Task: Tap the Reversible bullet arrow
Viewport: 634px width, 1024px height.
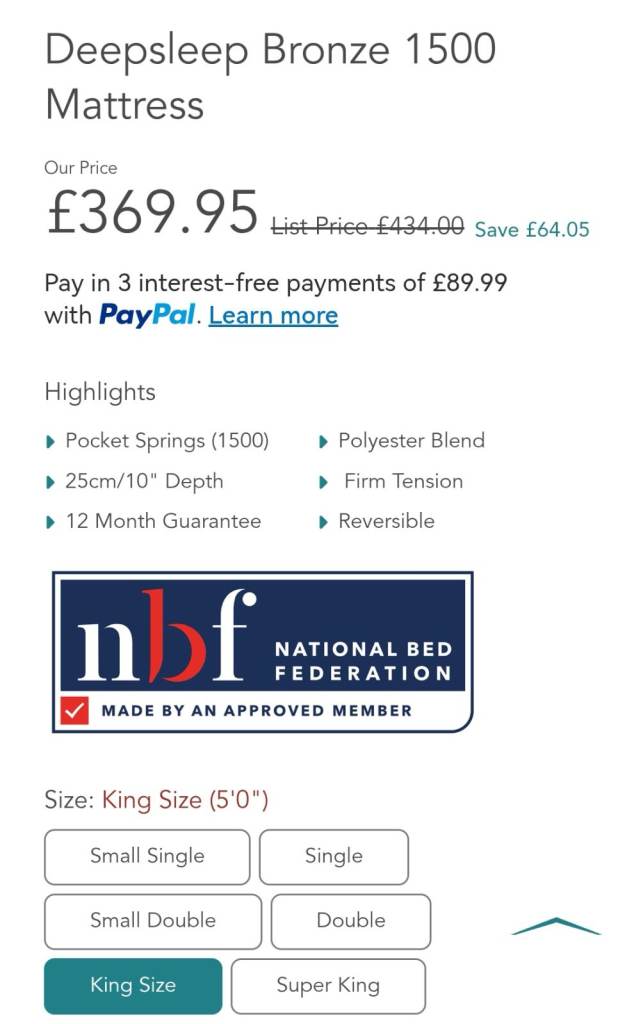Action: tap(324, 522)
